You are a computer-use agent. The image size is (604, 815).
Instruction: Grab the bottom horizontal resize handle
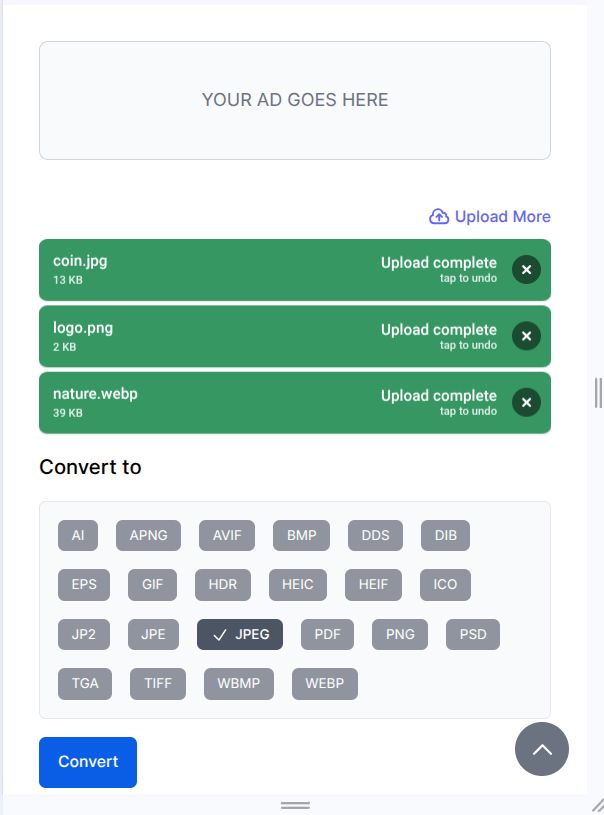(x=295, y=805)
